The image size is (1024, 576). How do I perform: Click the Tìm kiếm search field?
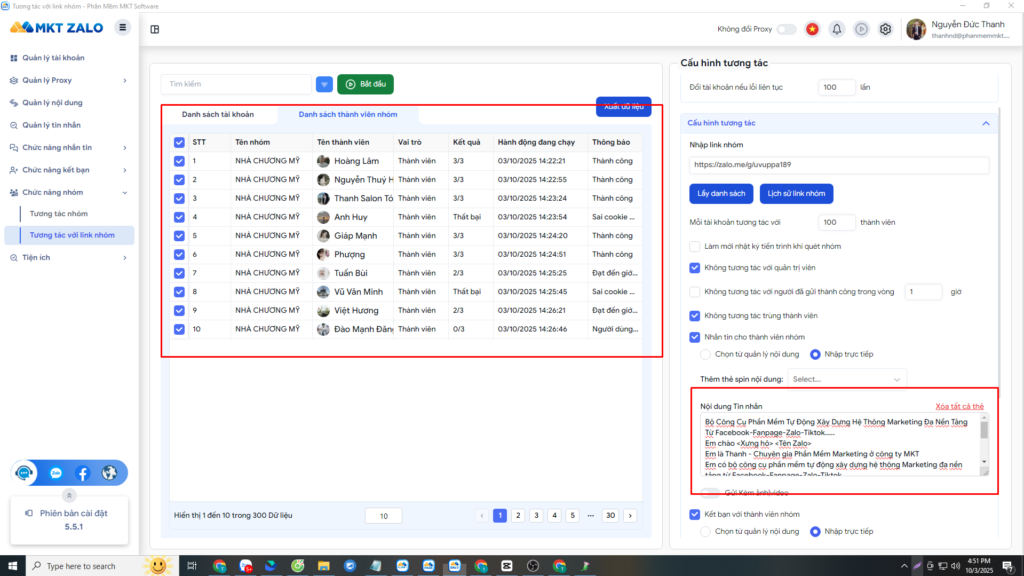pyautogui.click(x=236, y=84)
